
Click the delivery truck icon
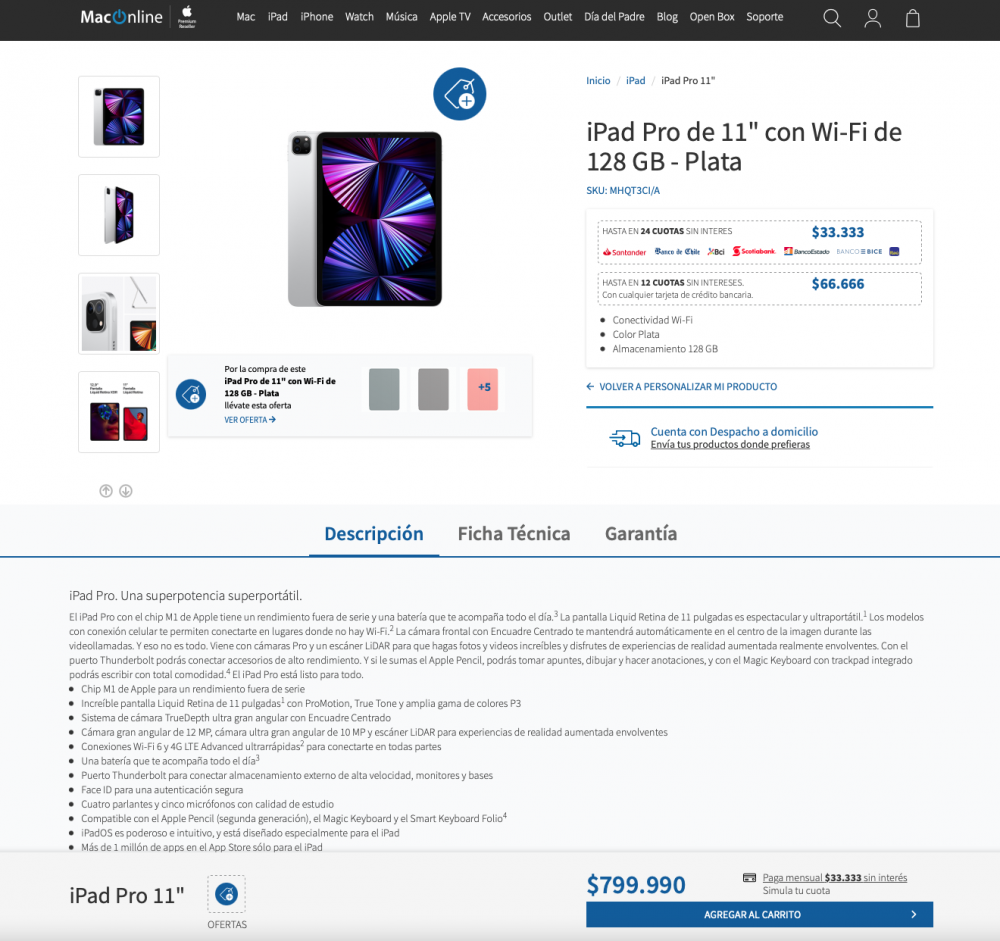tap(625, 438)
